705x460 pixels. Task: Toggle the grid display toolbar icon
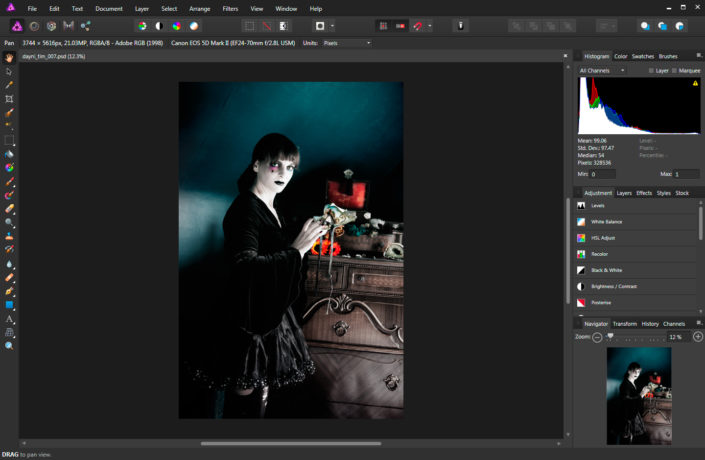pyautogui.click(x=383, y=26)
